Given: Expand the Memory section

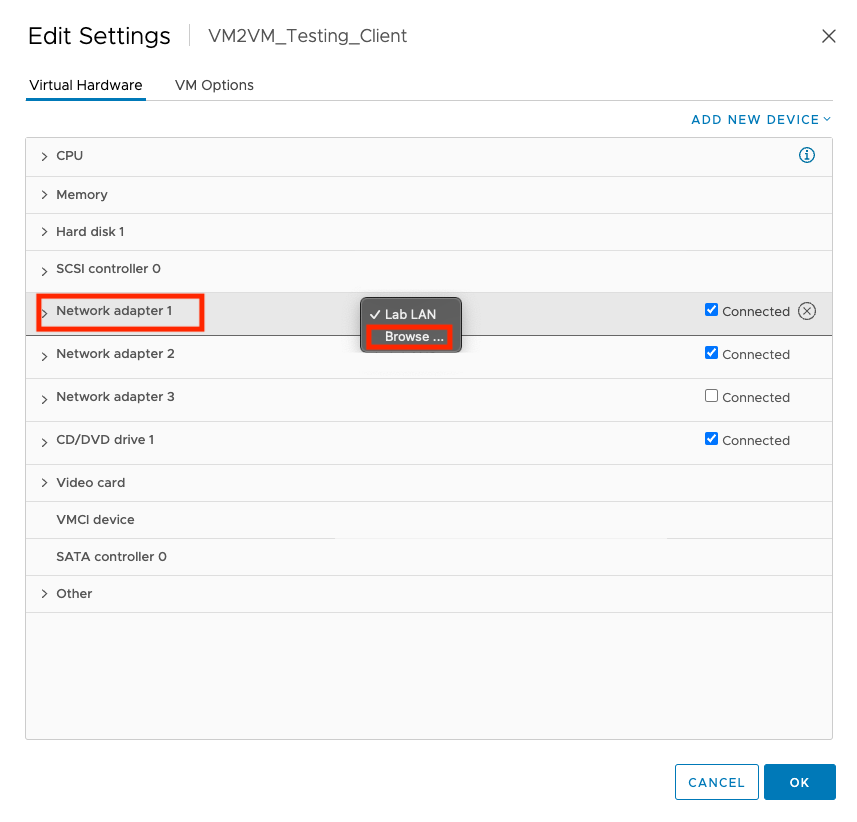Looking at the screenshot, I should click(x=44, y=194).
